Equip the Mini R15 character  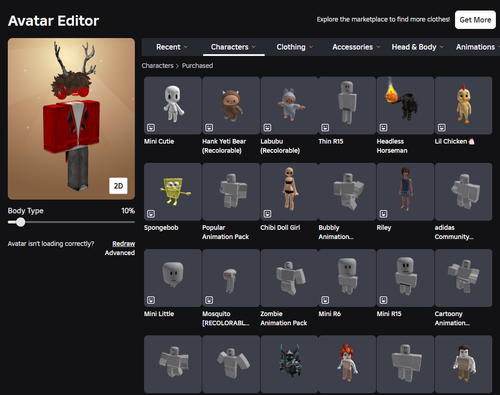coord(405,278)
